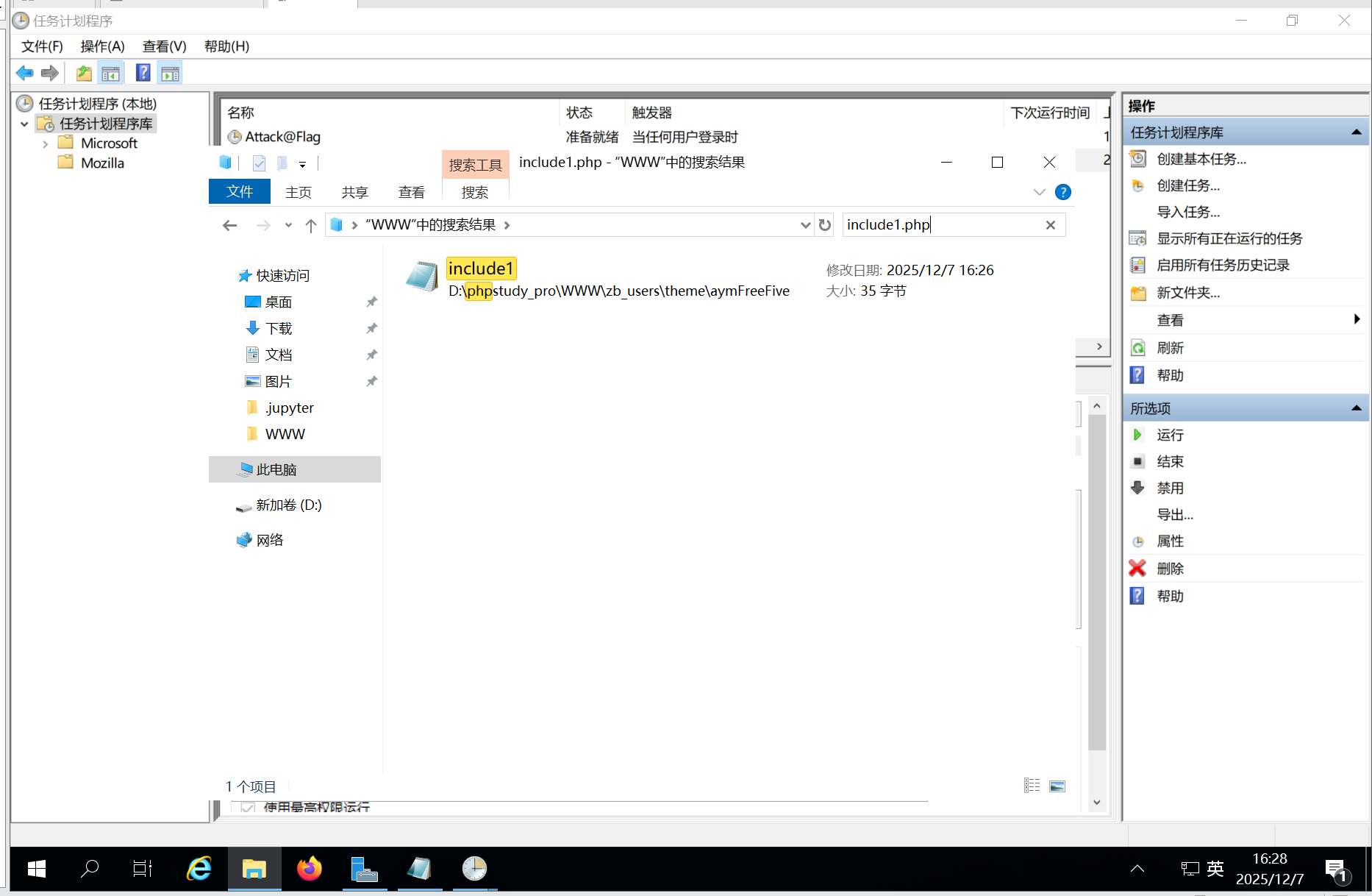Image resolution: width=1372 pixels, height=896 pixels.
Task: Click the Task Scheduler back arrow icon
Action: pyautogui.click(x=25, y=73)
